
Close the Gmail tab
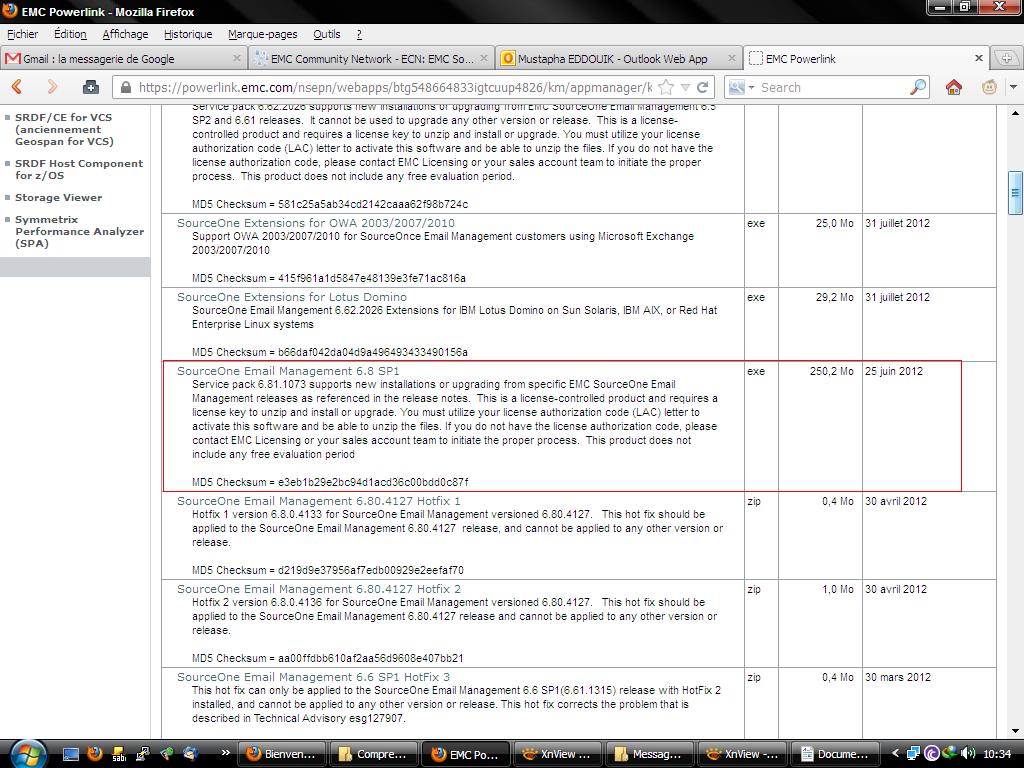tap(236, 58)
